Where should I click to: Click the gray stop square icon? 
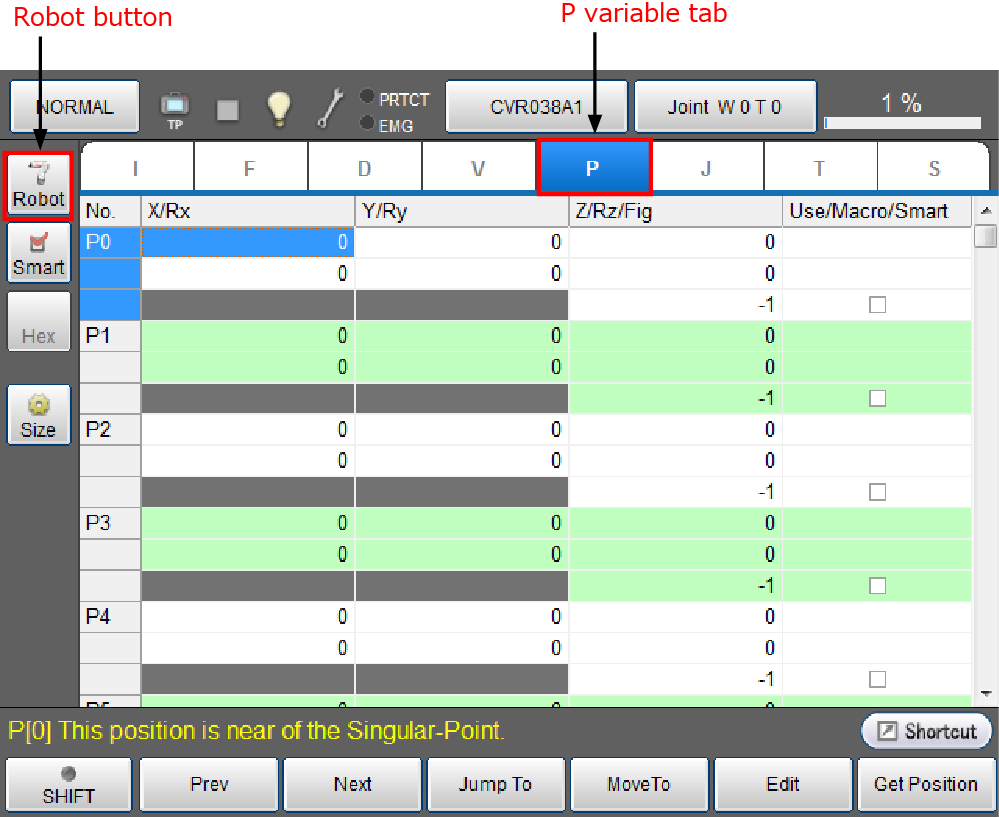click(x=228, y=109)
